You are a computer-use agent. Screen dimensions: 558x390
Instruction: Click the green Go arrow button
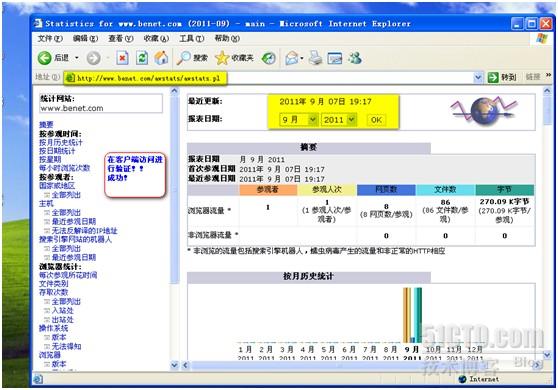(x=493, y=77)
